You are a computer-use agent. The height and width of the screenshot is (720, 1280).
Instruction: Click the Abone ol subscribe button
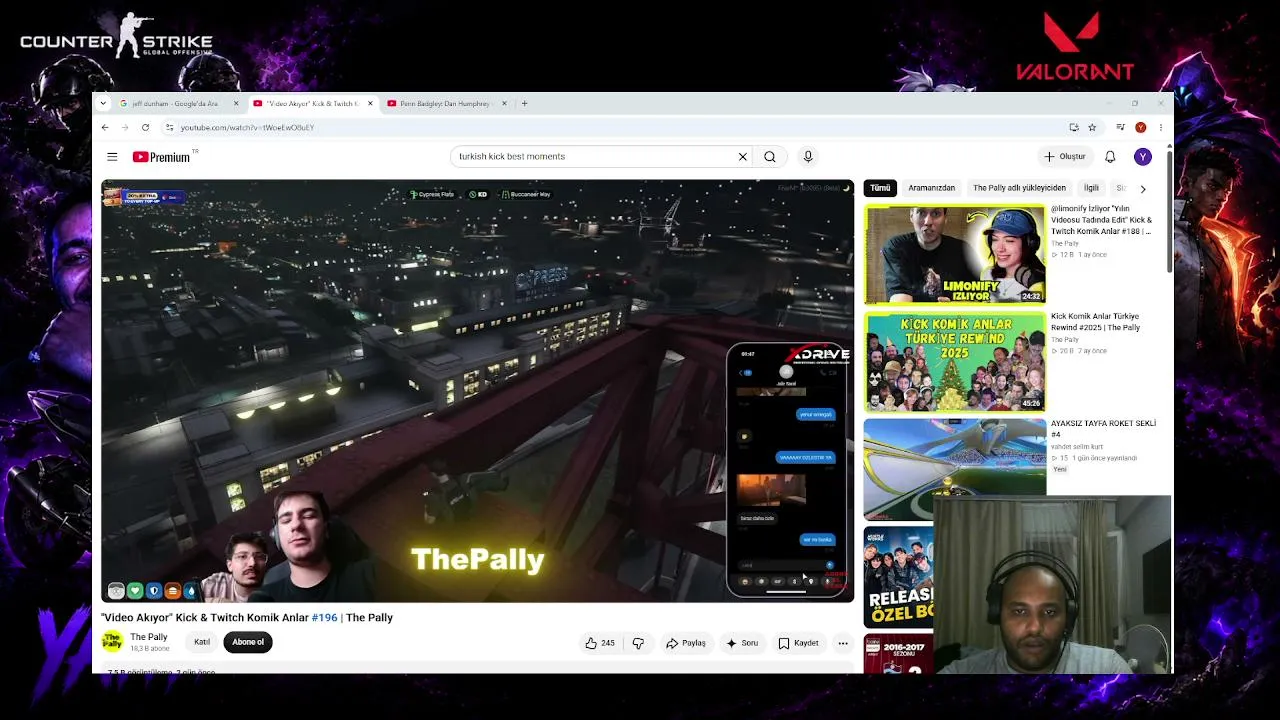point(248,642)
